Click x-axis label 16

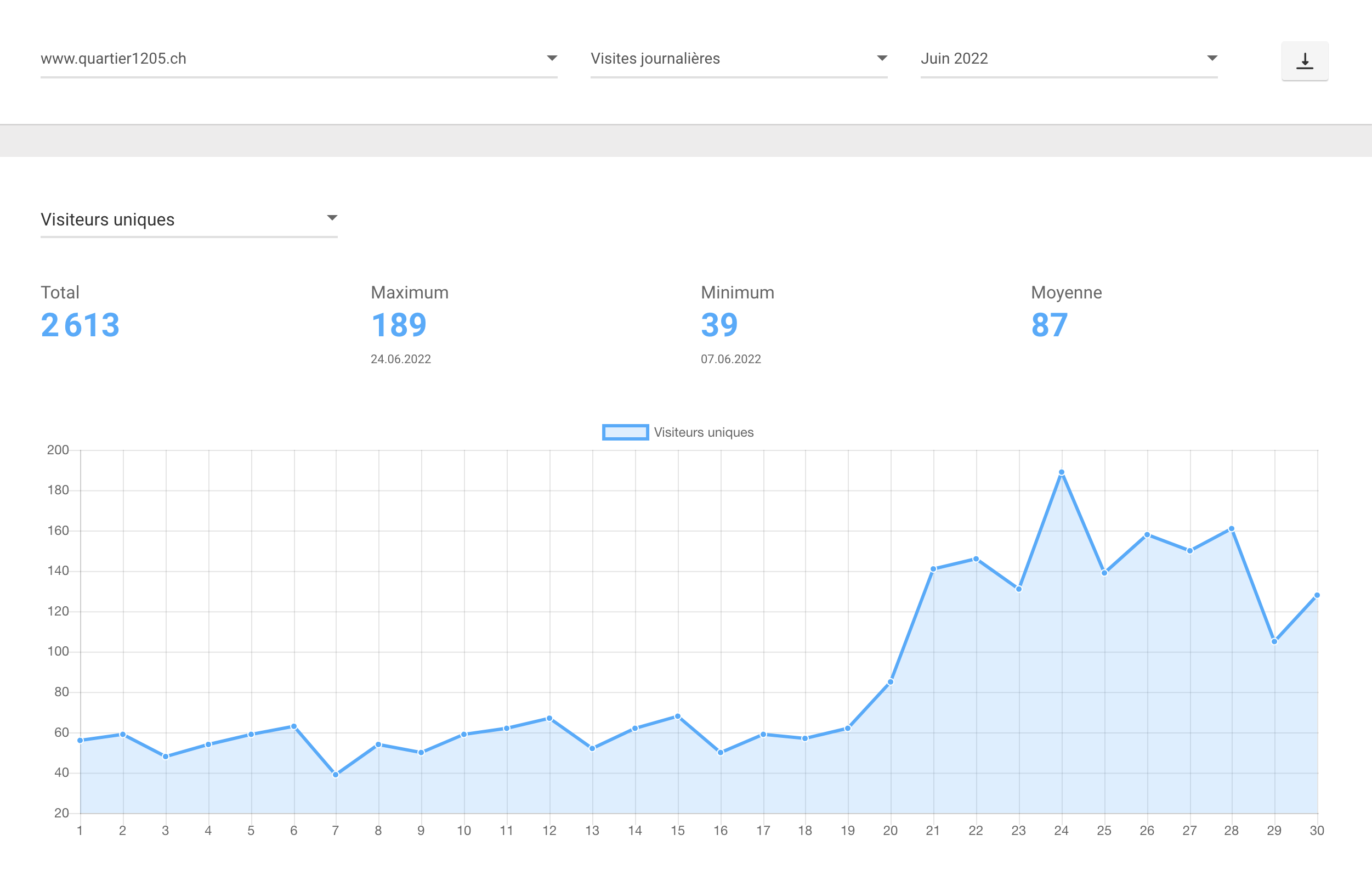720,831
